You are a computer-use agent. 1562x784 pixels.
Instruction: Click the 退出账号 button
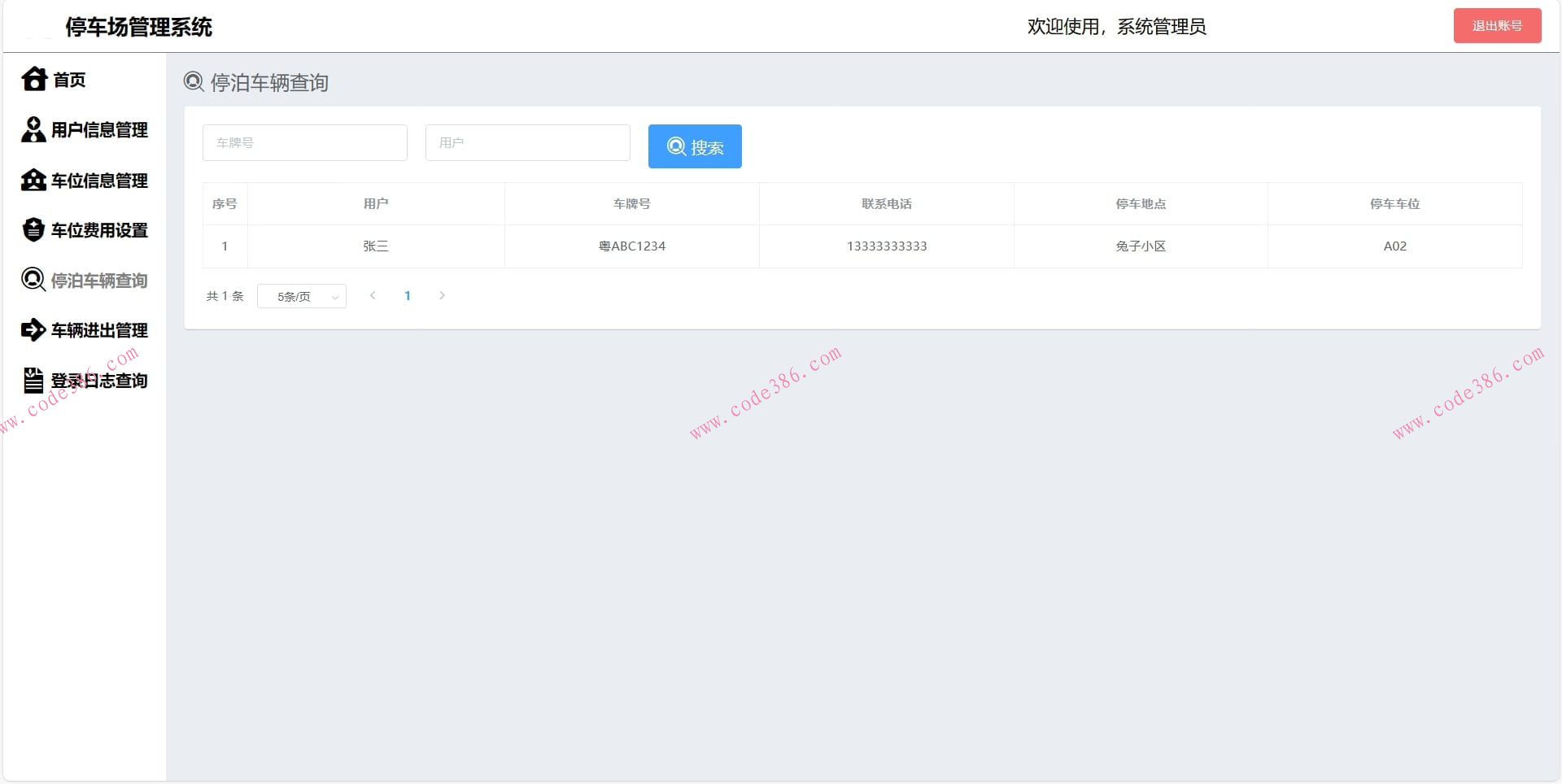[1497, 25]
